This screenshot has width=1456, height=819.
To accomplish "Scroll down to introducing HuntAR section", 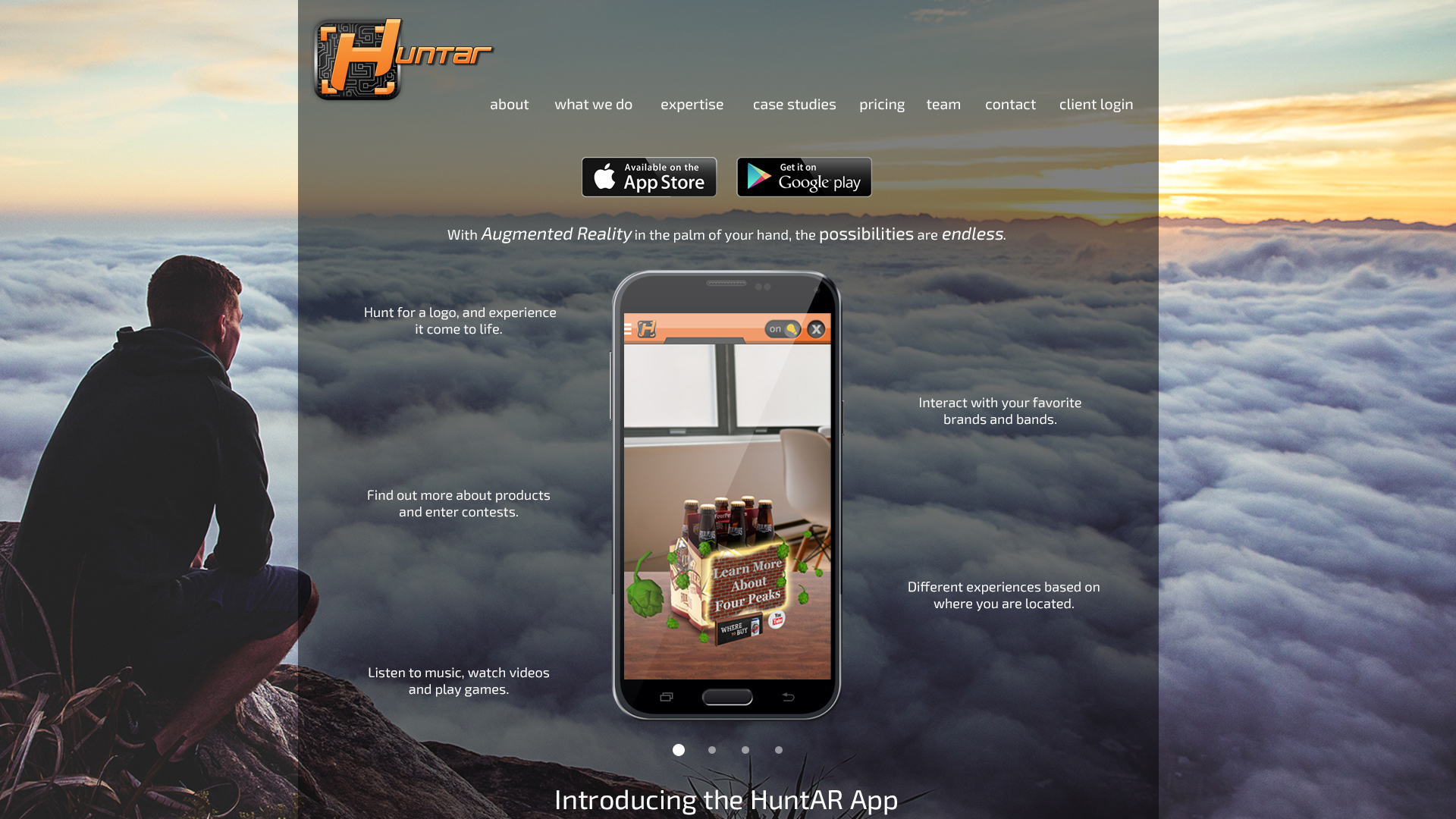I will (726, 798).
